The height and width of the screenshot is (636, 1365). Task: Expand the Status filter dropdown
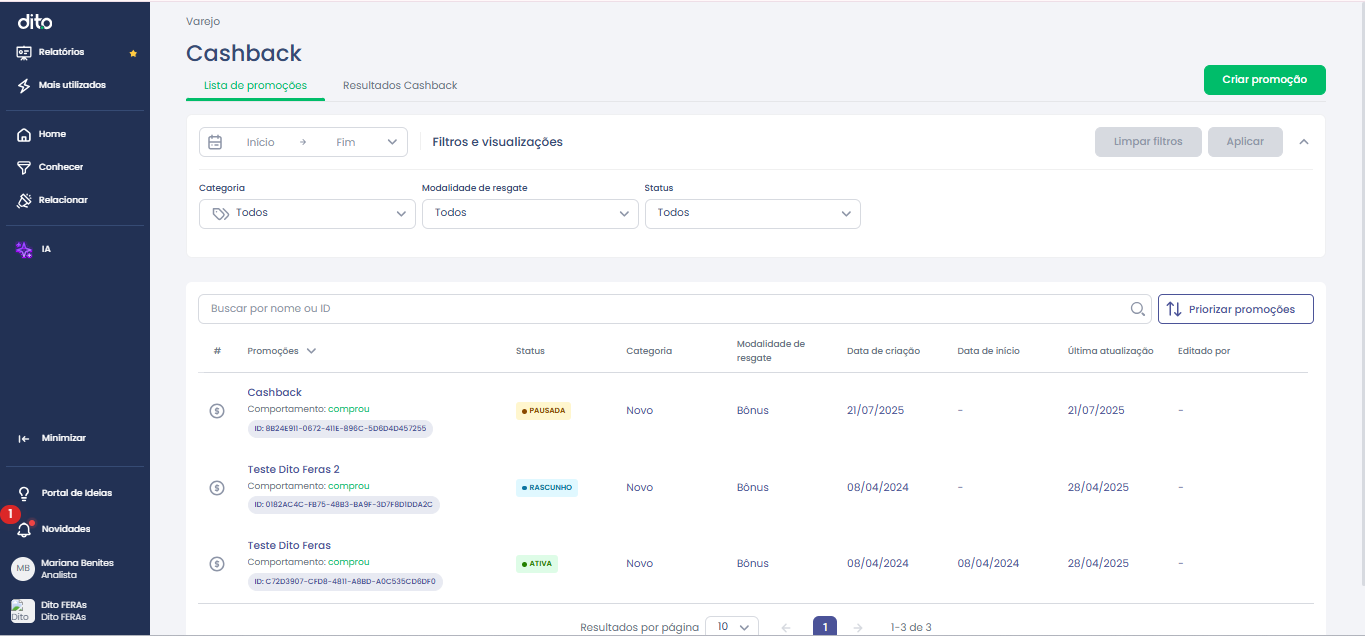[x=753, y=213]
